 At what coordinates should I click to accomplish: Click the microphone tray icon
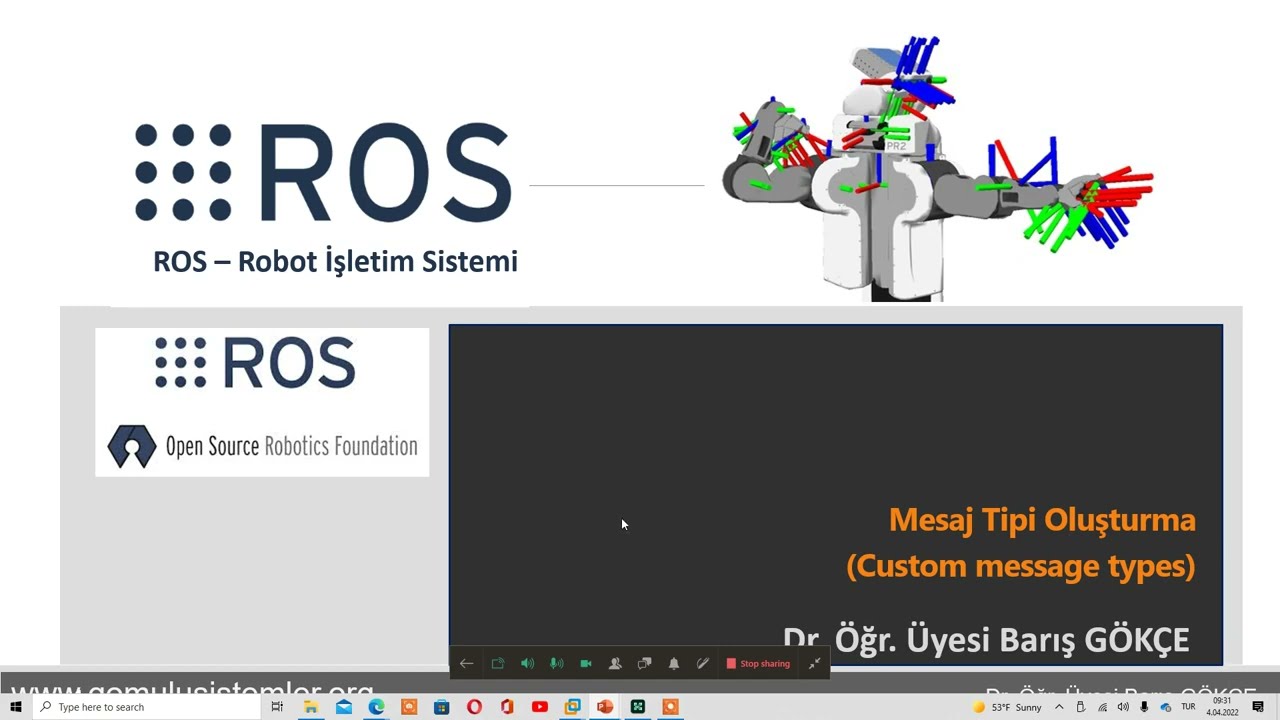tap(1144, 707)
